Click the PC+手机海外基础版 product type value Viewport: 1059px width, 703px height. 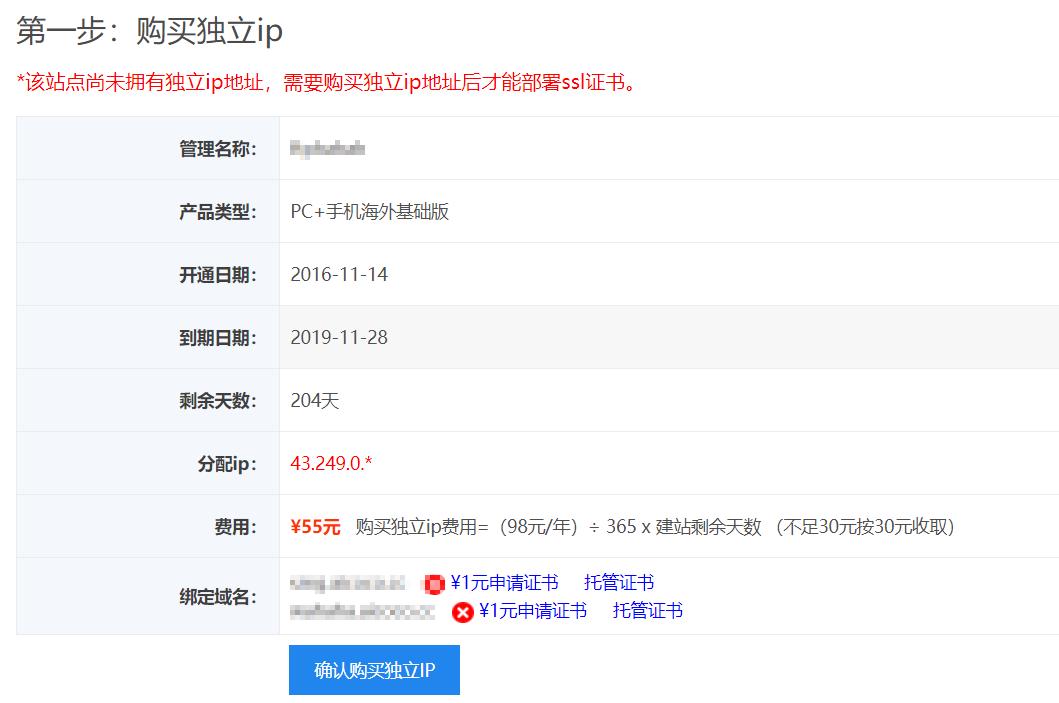[369, 212]
